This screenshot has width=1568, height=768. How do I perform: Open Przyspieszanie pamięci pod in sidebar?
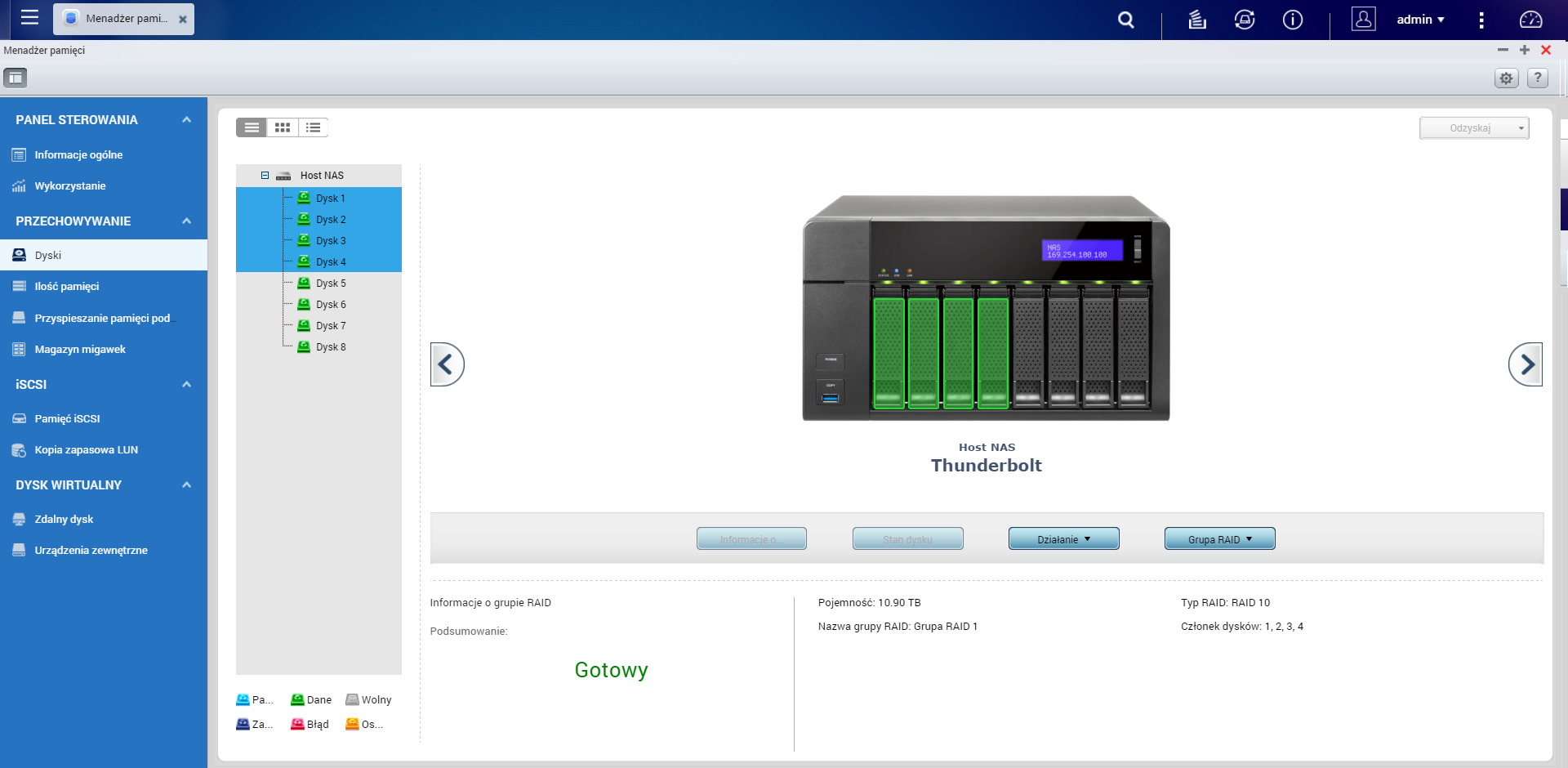pyautogui.click(x=104, y=318)
